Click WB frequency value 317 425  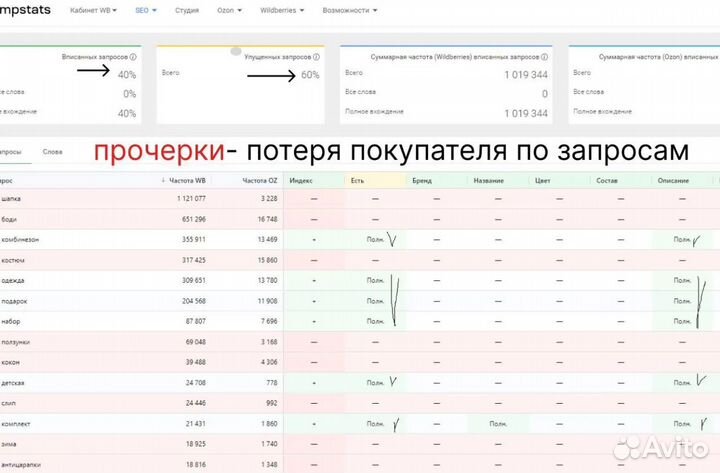coord(193,260)
